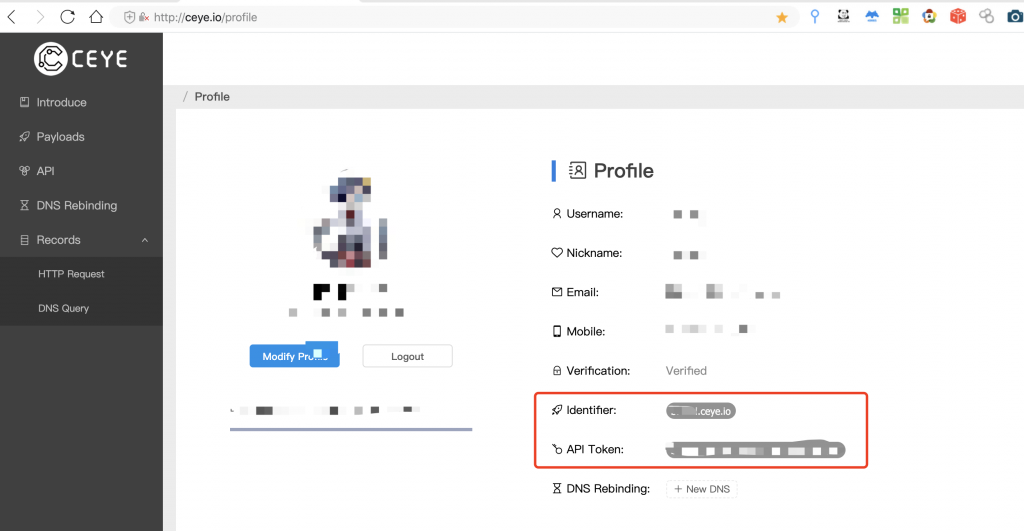
Task: Click the Profile breadcrumb text
Action: tap(212, 97)
